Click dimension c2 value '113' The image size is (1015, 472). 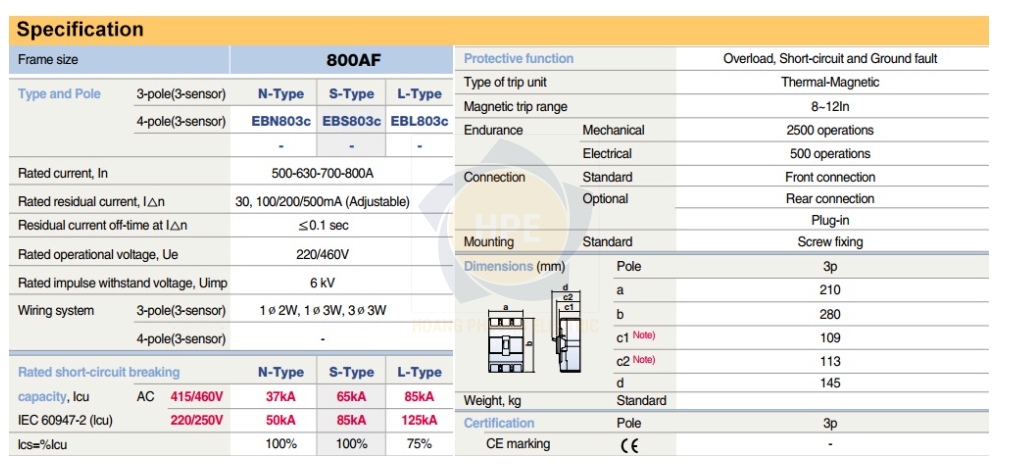click(x=830, y=361)
